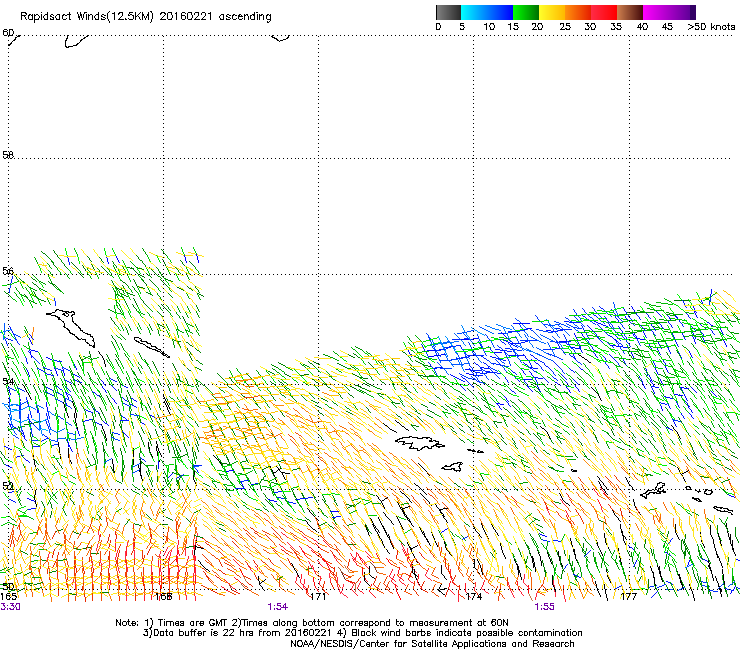
Task: Click the '>50 knots' legend label
Action: (711, 27)
